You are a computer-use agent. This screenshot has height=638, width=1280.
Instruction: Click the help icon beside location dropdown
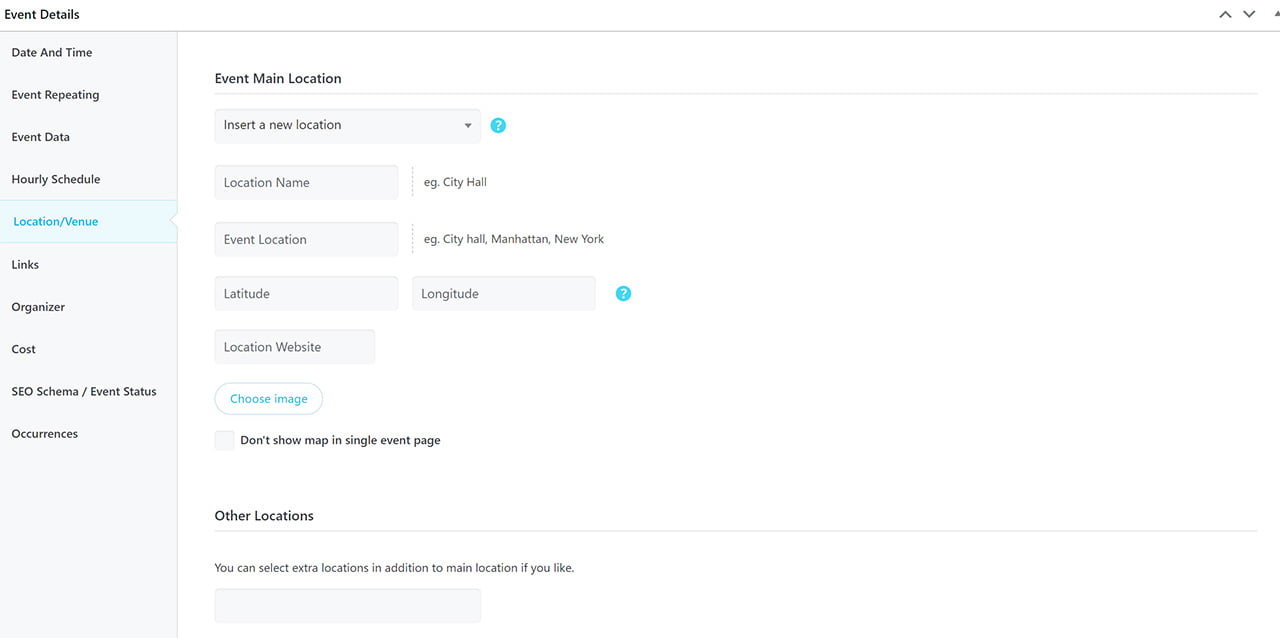pos(498,126)
